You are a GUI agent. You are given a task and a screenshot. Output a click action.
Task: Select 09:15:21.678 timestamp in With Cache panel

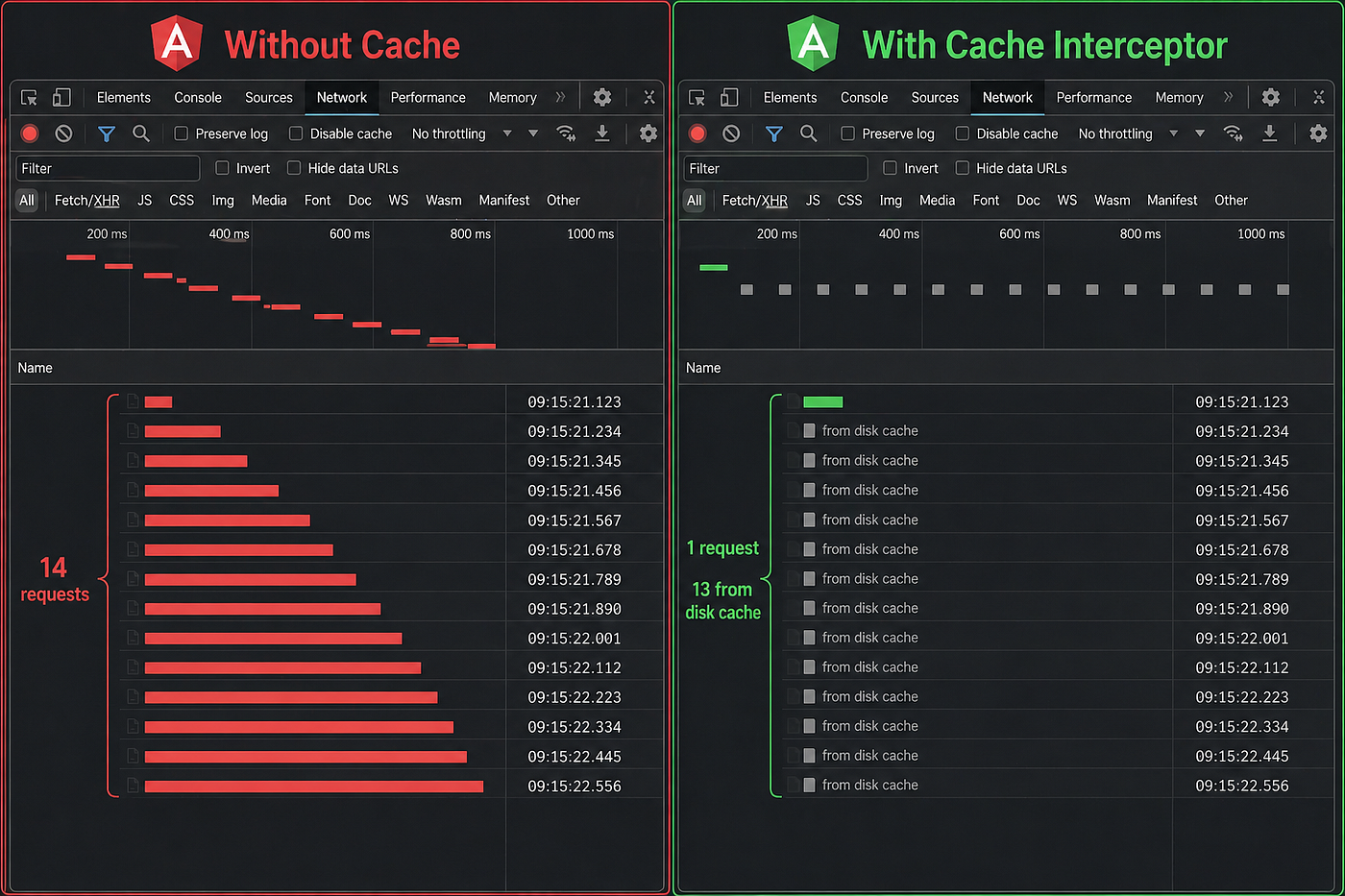[1242, 549]
